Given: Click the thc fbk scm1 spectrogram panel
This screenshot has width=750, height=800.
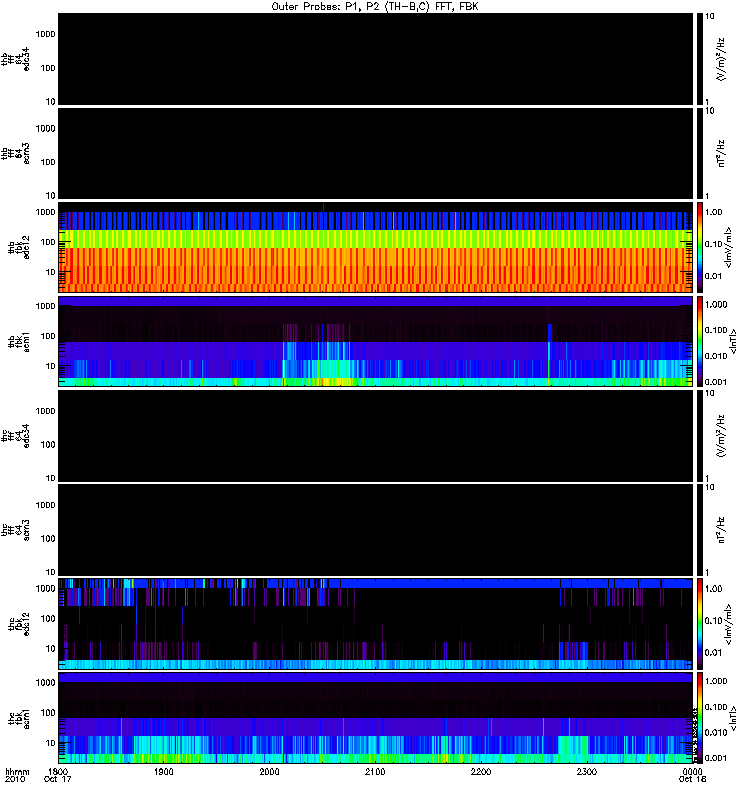Looking at the screenshot, I should pos(375,718).
